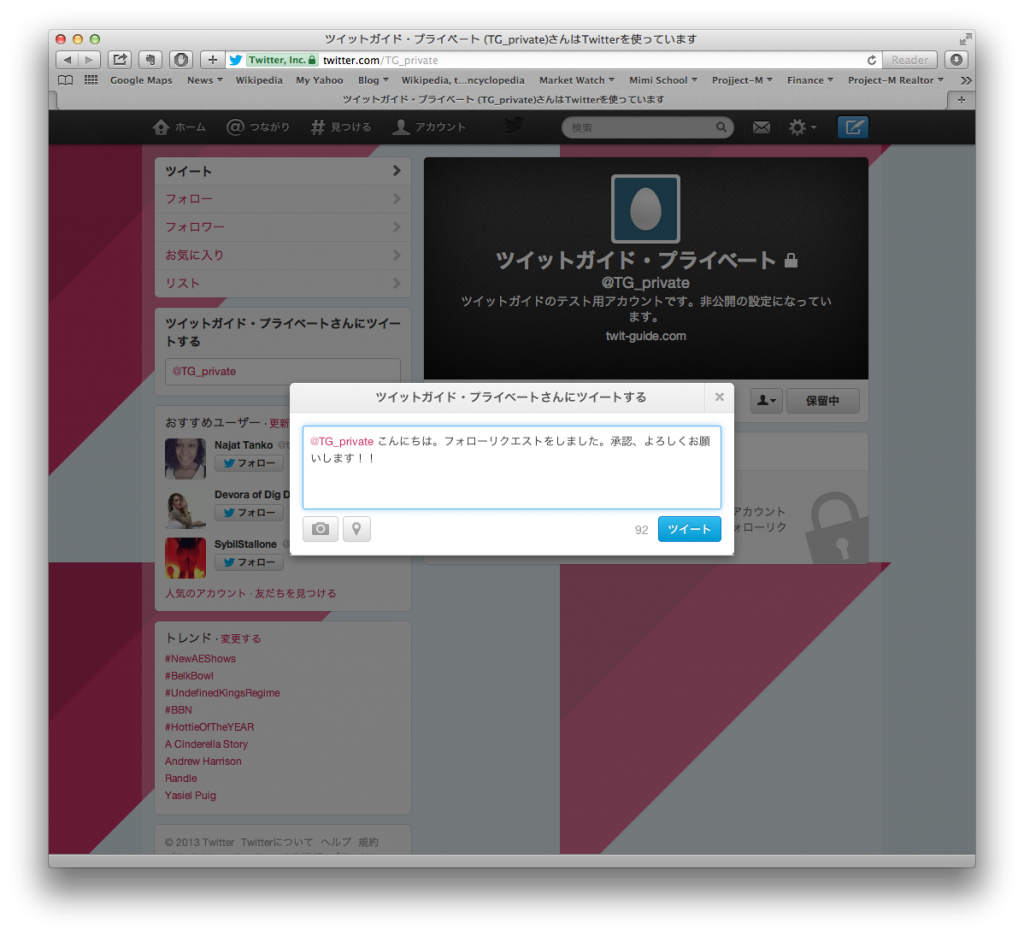
Task: Click the add bookmark plus button
Action: pyautogui.click(x=212, y=60)
